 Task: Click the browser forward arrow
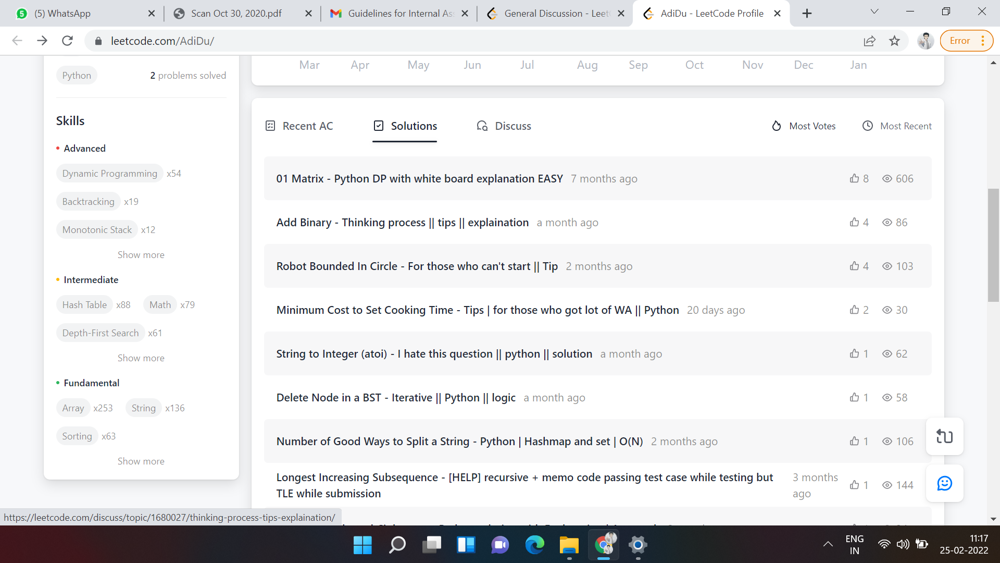pos(42,41)
